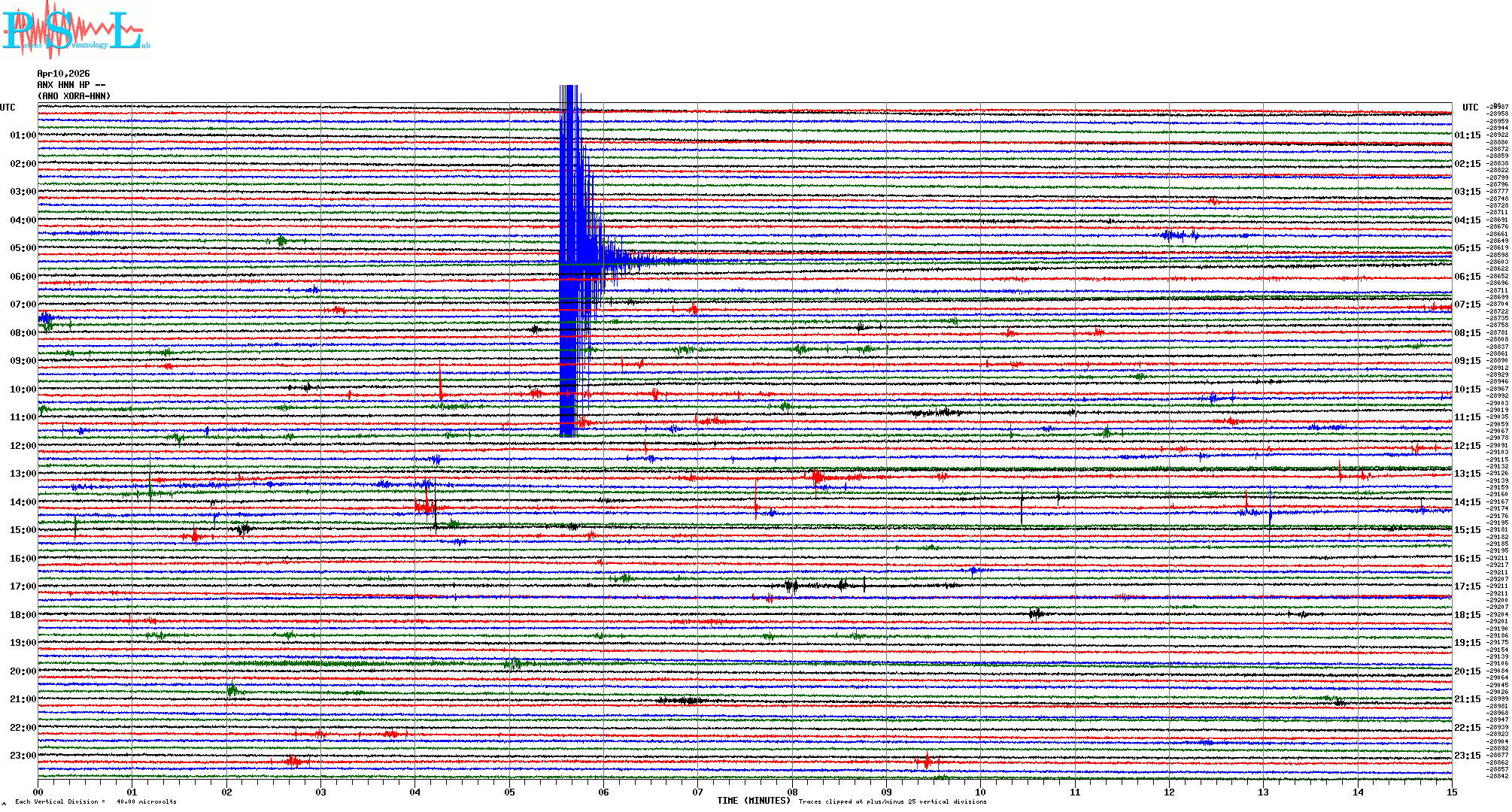Click the vertical division microvolts note
This screenshot has width=1512, height=812.
tap(96, 801)
